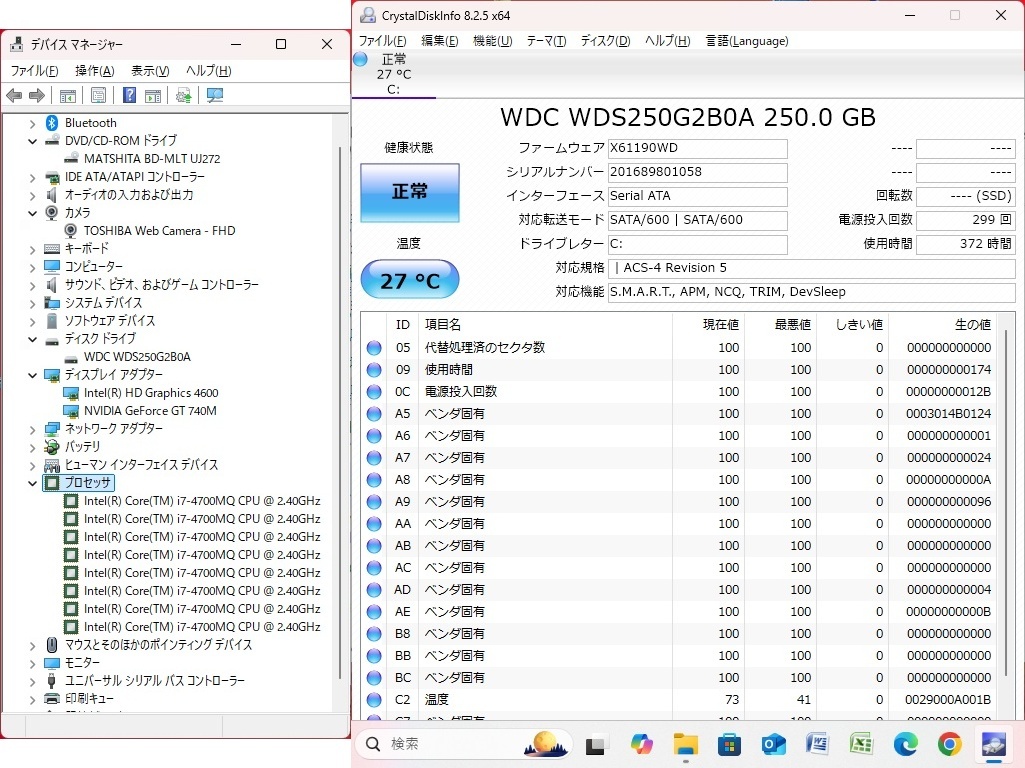Click the Back arrow in Device Manager toolbar

coord(14,96)
